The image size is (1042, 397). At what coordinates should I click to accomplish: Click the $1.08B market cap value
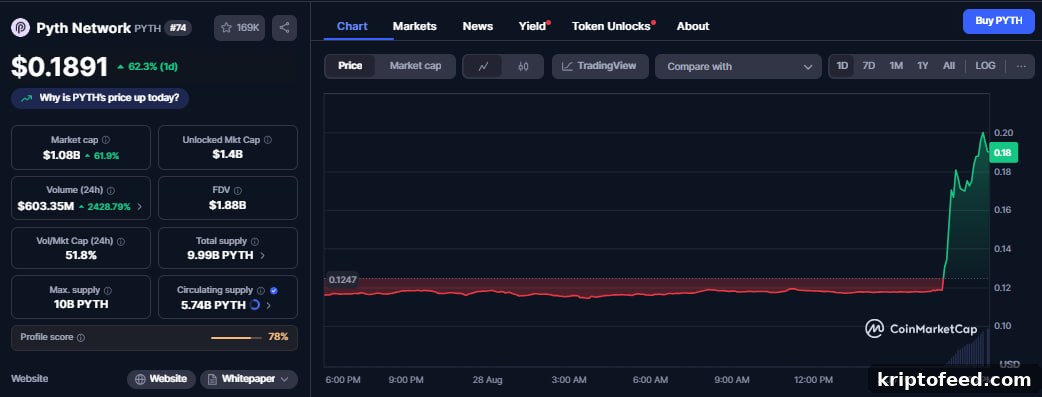62,156
